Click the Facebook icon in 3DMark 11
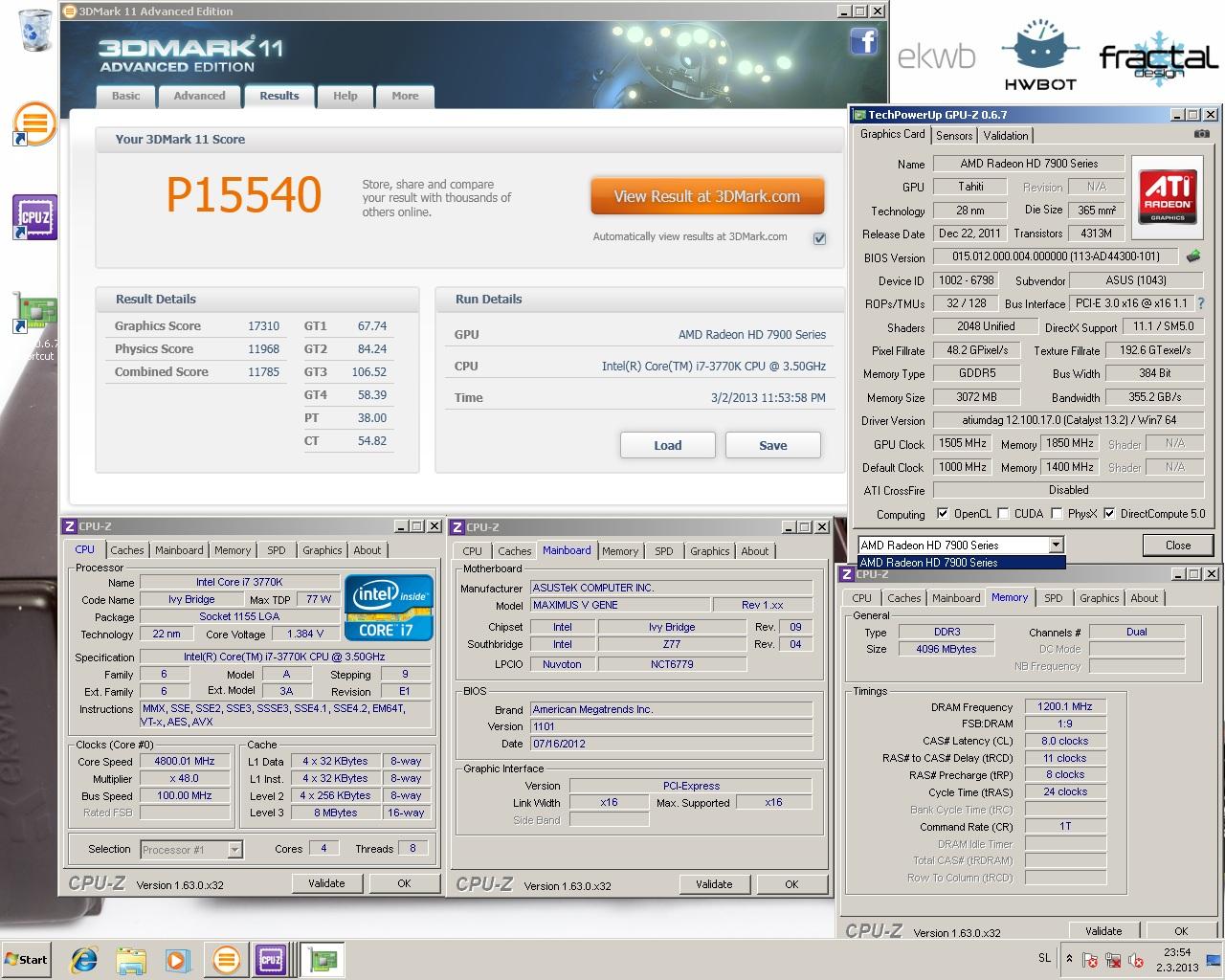 point(864,41)
